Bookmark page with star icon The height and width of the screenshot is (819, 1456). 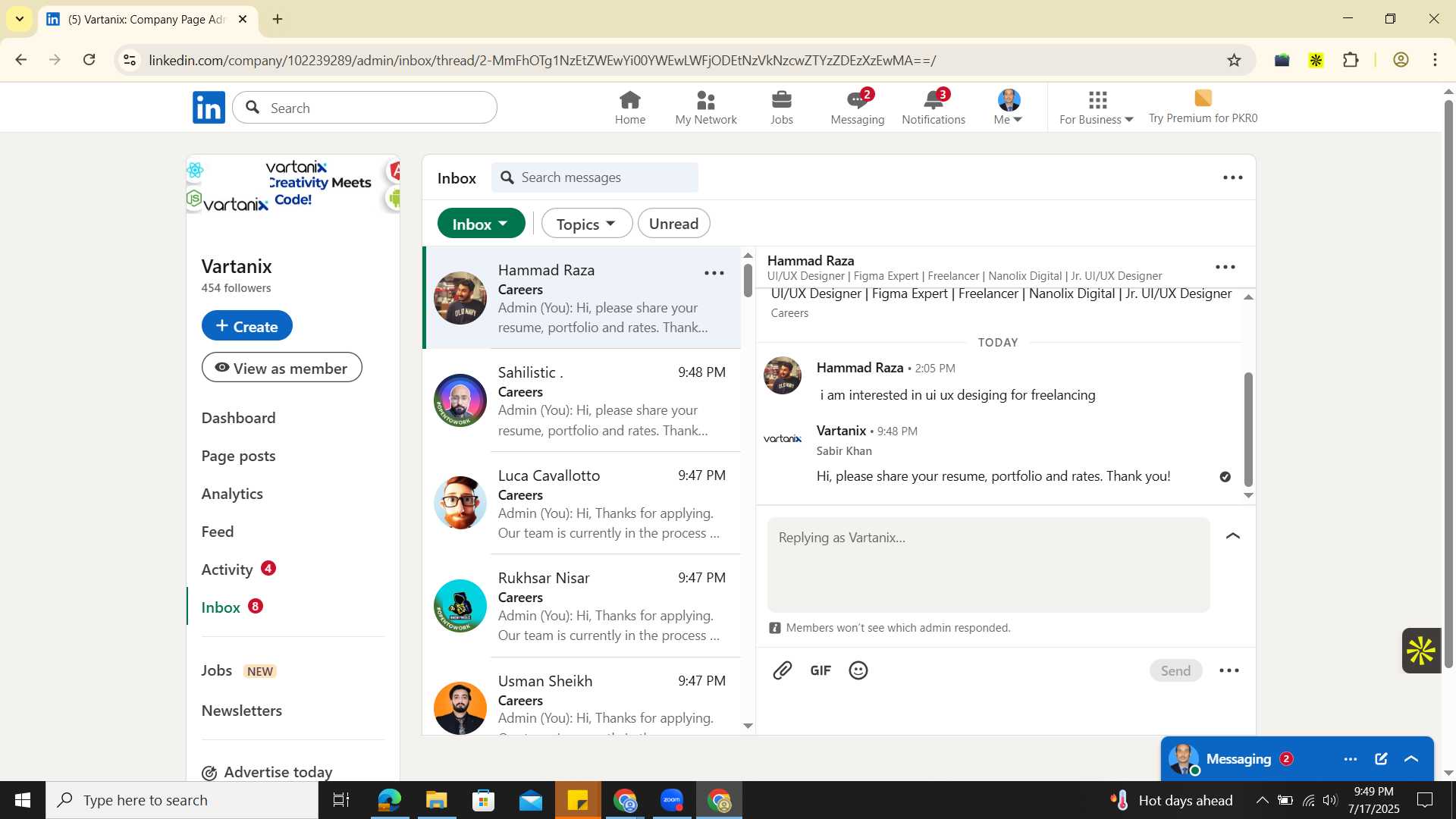[1234, 60]
